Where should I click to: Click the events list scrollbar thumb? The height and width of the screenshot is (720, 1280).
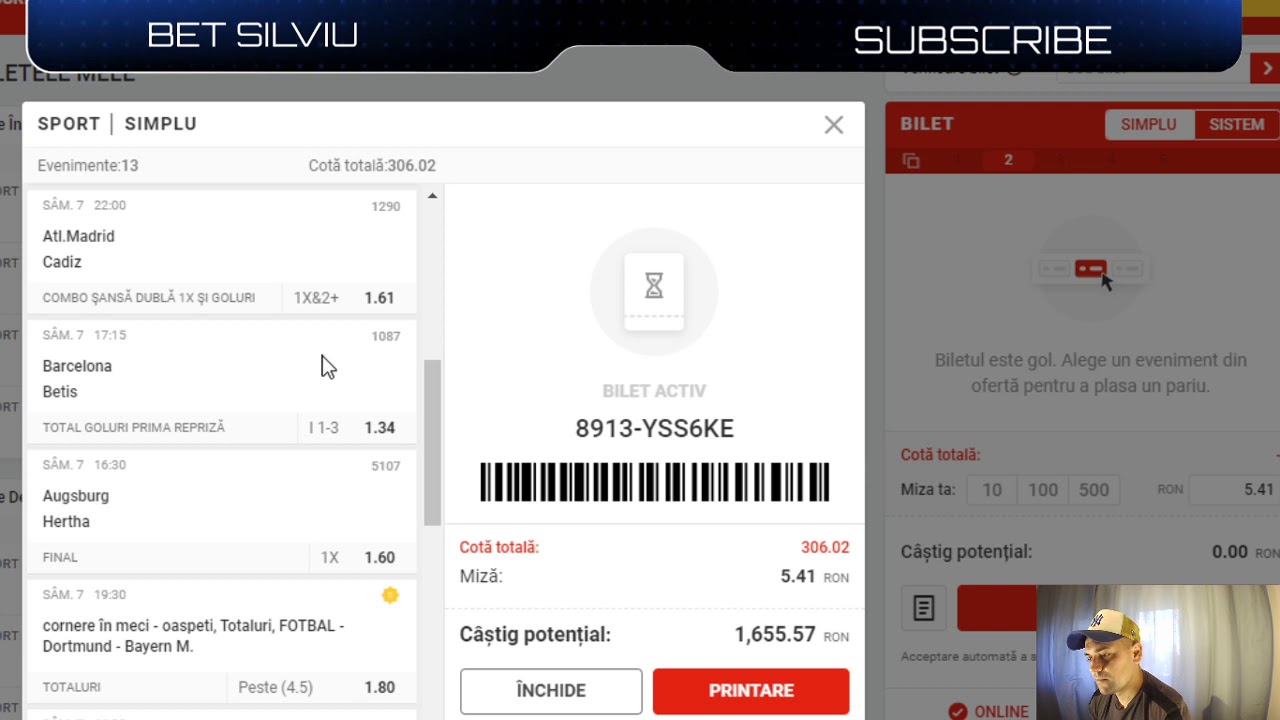coord(432,442)
